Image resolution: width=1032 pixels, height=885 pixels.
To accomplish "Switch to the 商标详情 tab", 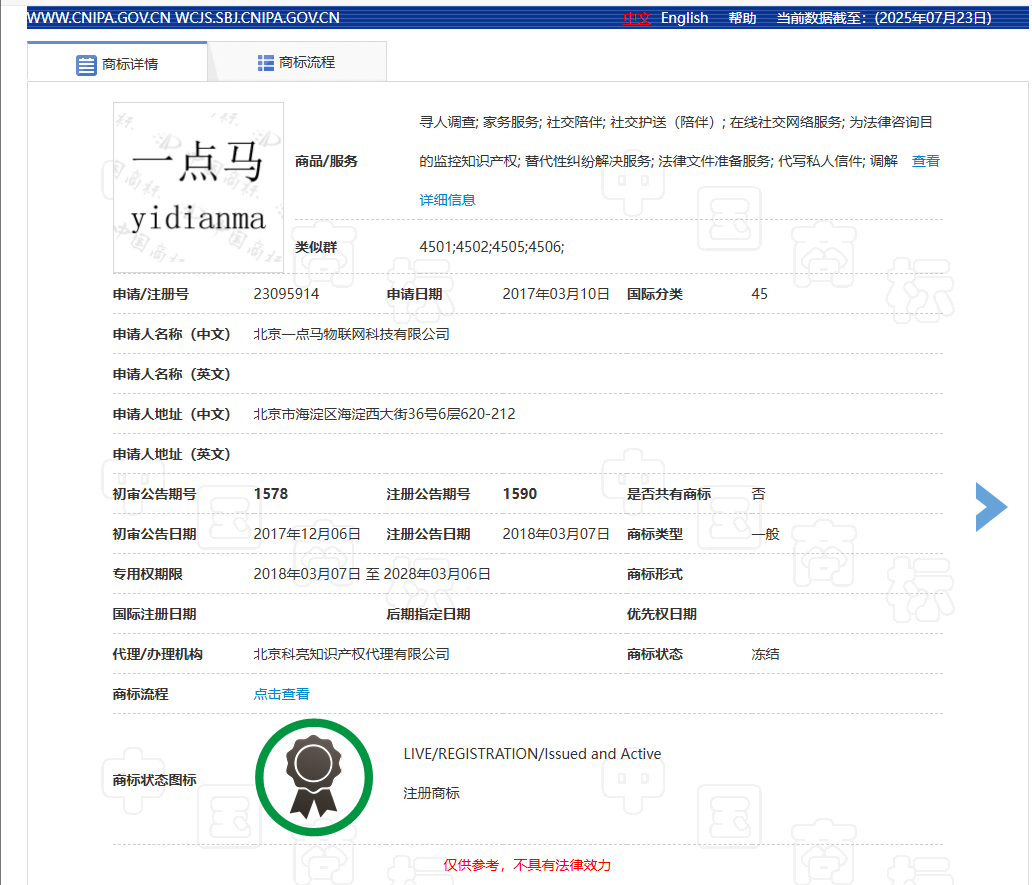I will point(117,64).
